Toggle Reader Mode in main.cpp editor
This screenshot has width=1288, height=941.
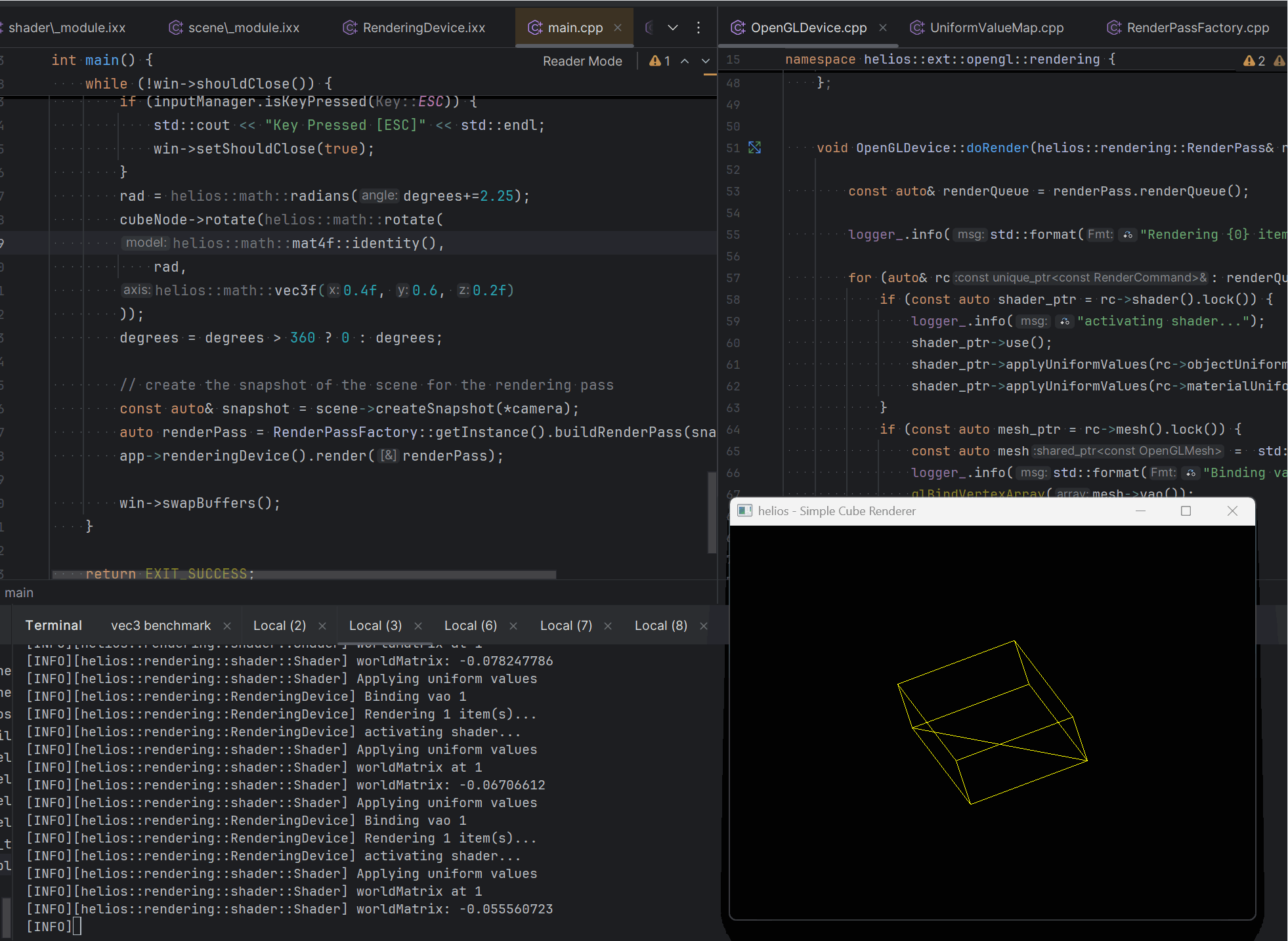(x=582, y=61)
